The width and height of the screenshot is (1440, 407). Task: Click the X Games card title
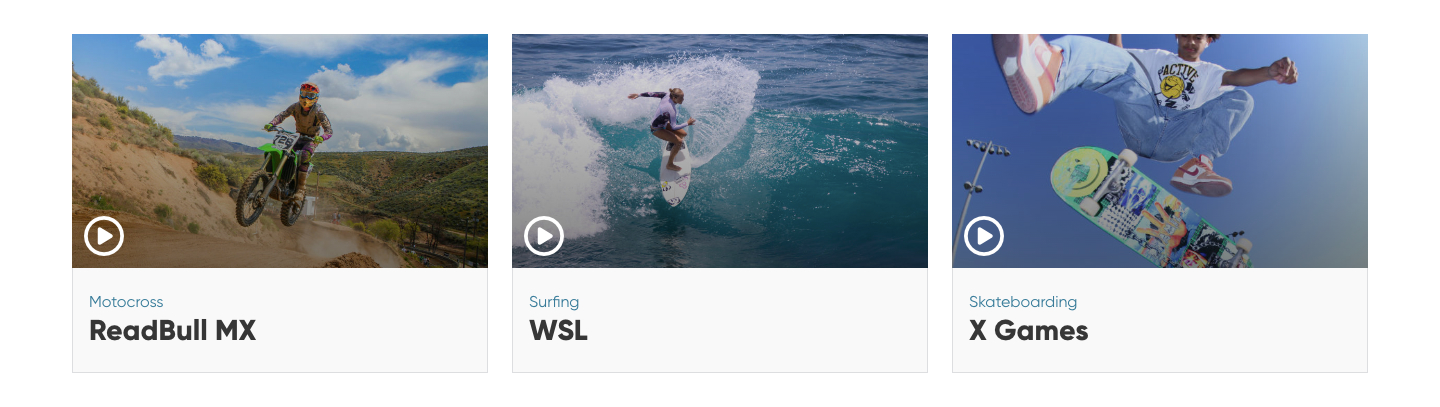coord(1028,331)
